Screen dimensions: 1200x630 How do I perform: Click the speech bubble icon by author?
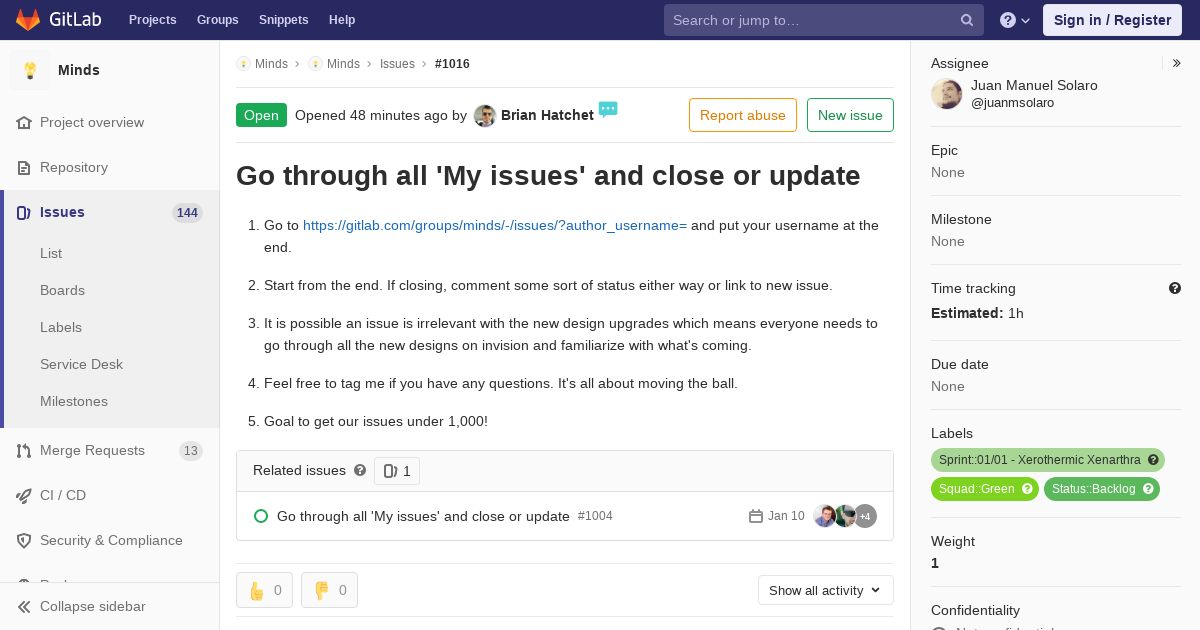tap(608, 109)
